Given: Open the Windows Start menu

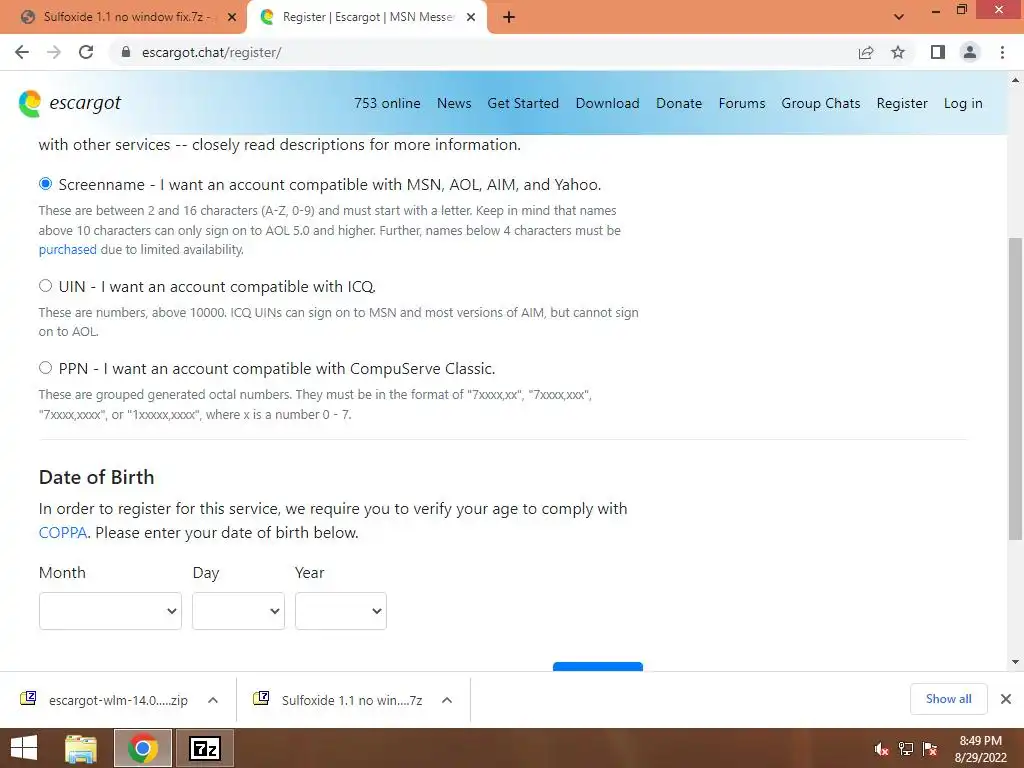Looking at the screenshot, I should pos(24,748).
